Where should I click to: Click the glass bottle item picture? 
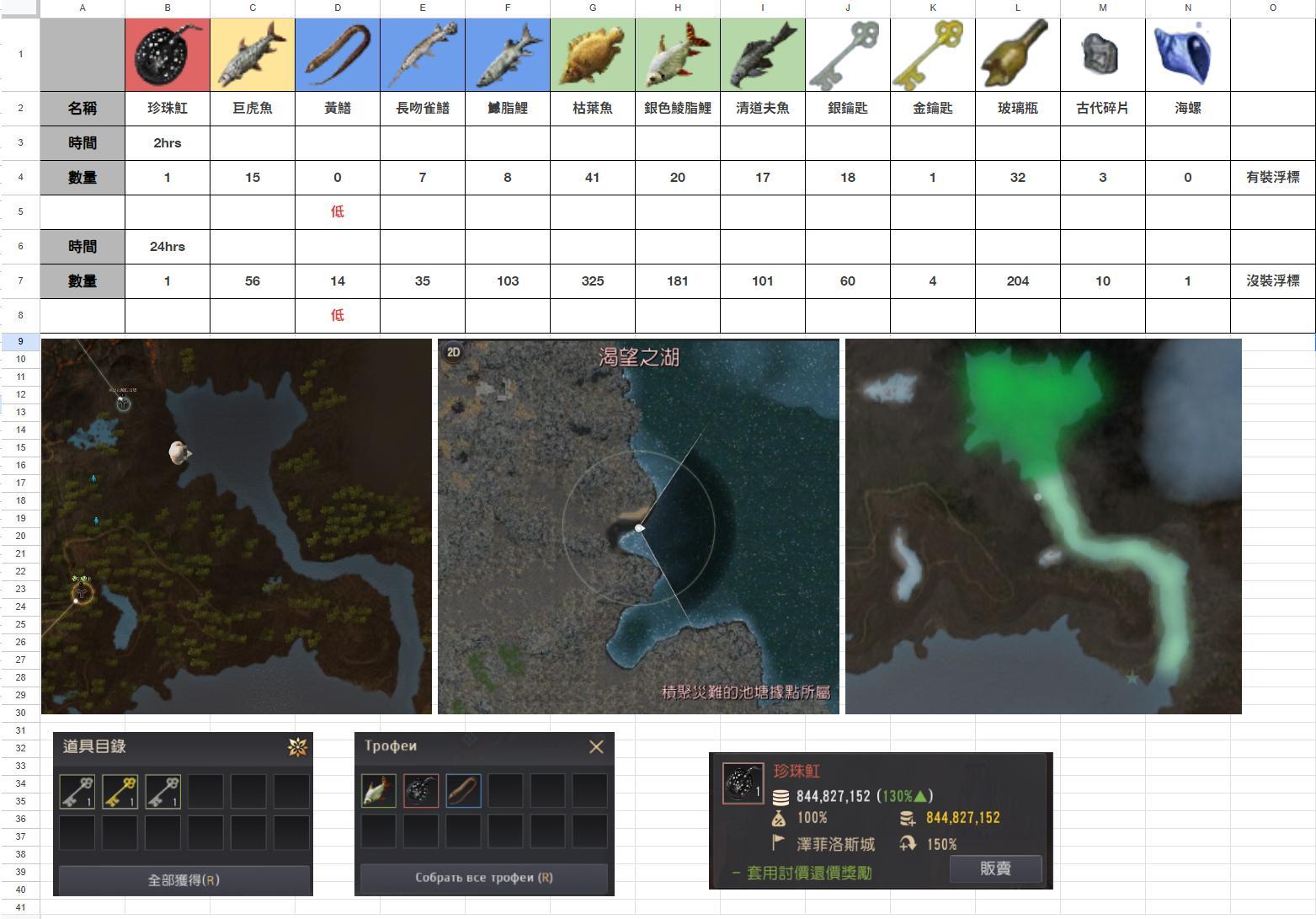[1017, 55]
